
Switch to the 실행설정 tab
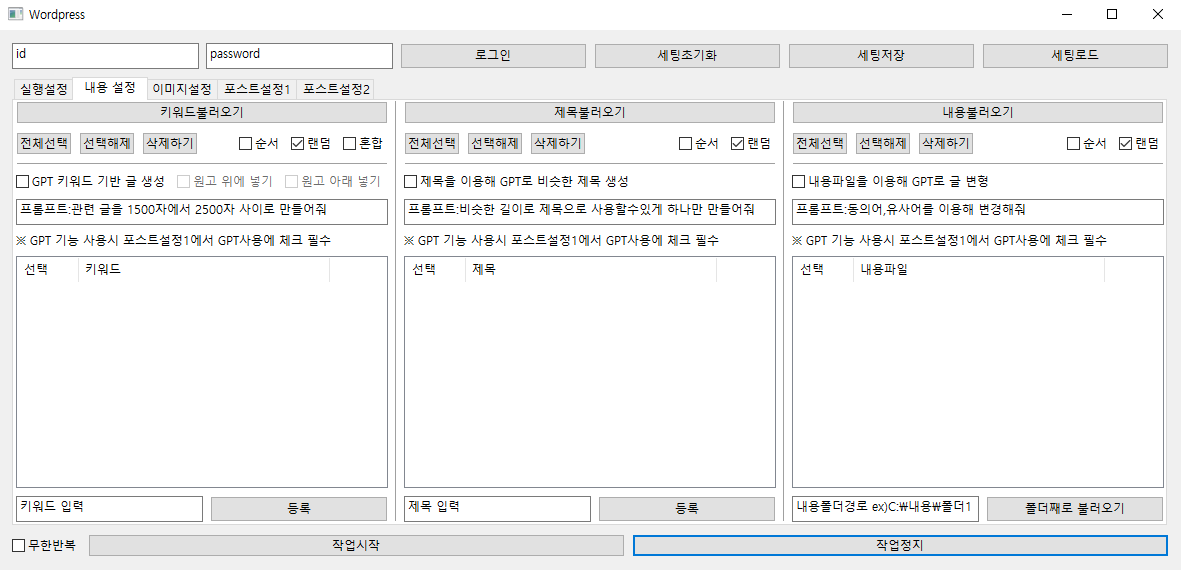(x=43, y=89)
